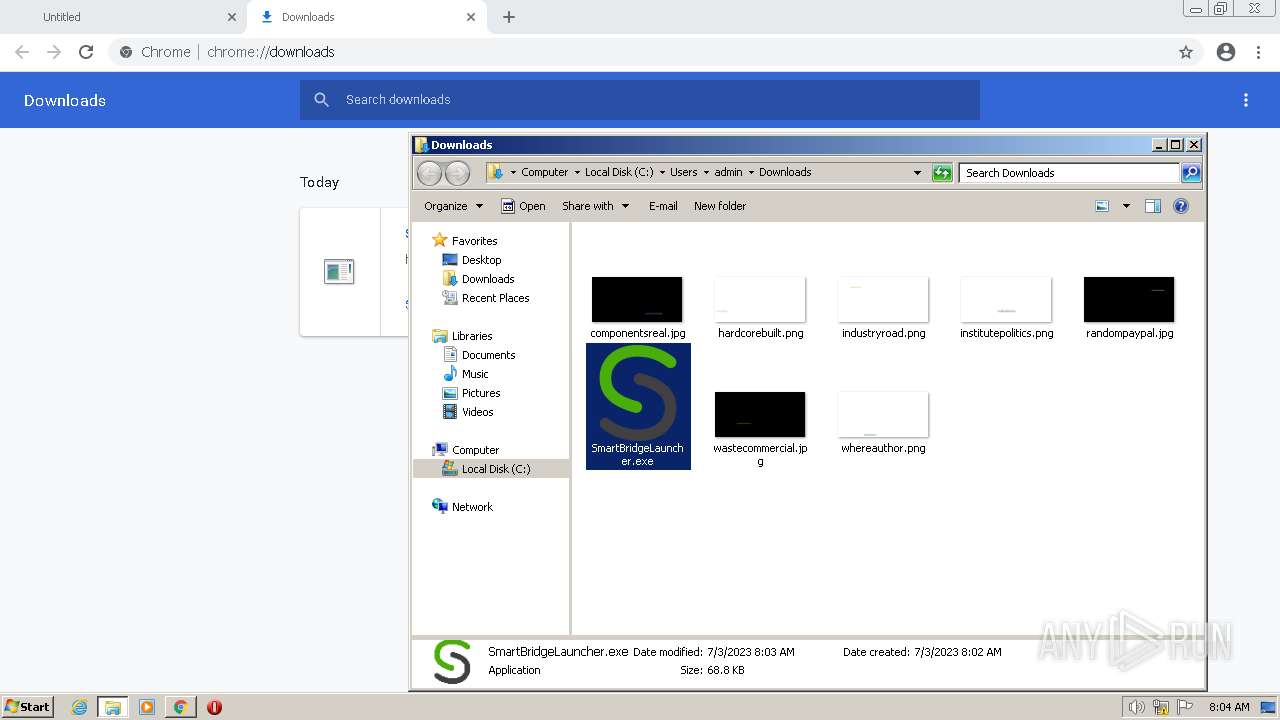
Task: Open Desktop in Favorites
Action: click(481, 260)
